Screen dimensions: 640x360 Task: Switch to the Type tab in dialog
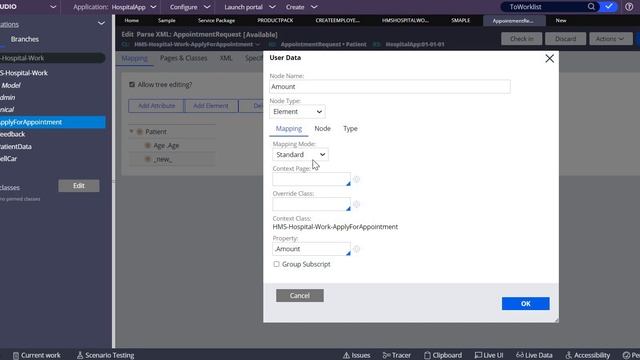350,129
